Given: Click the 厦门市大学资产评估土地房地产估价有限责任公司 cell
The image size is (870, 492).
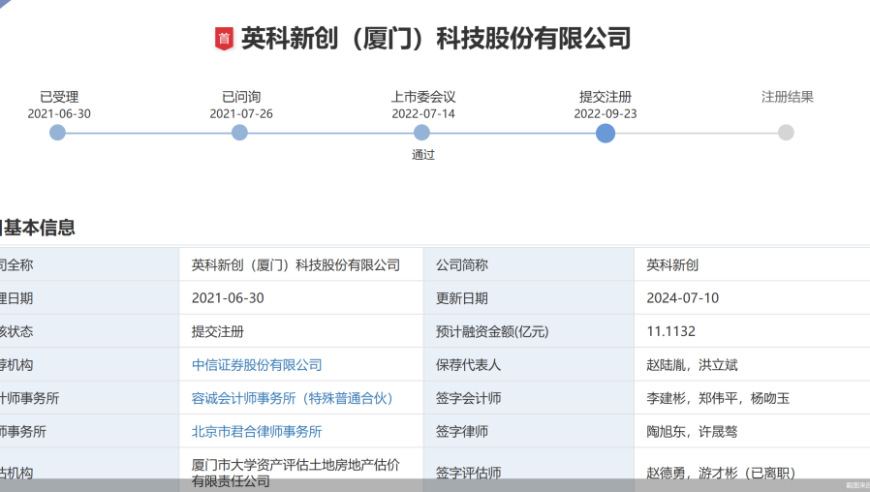Looking at the screenshot, I should click(x=301, y=470).
